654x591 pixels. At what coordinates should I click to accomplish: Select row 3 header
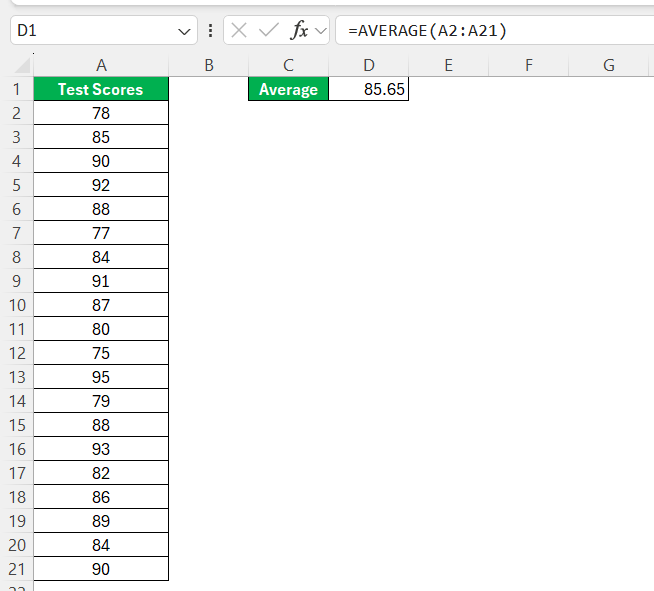(17, 137)
